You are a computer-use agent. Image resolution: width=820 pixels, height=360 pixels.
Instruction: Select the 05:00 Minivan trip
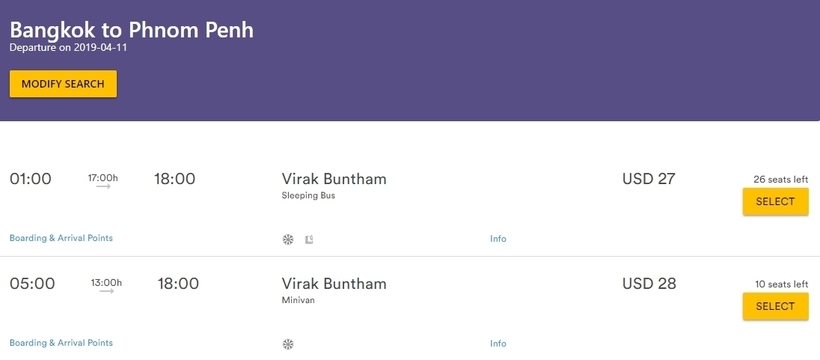point(775,306)
